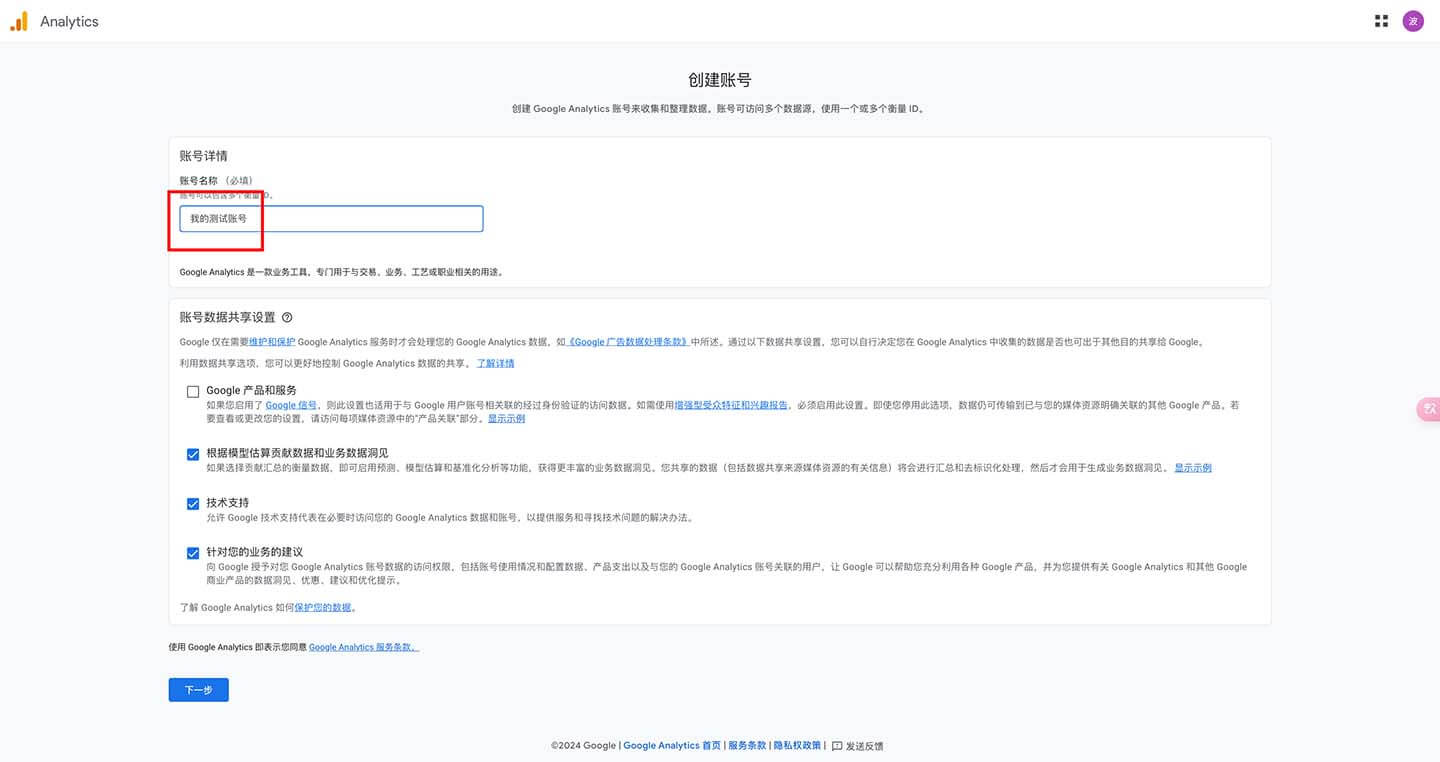
Task: Click the 针对您的业务的建议 option label
Action: (254, 552)
